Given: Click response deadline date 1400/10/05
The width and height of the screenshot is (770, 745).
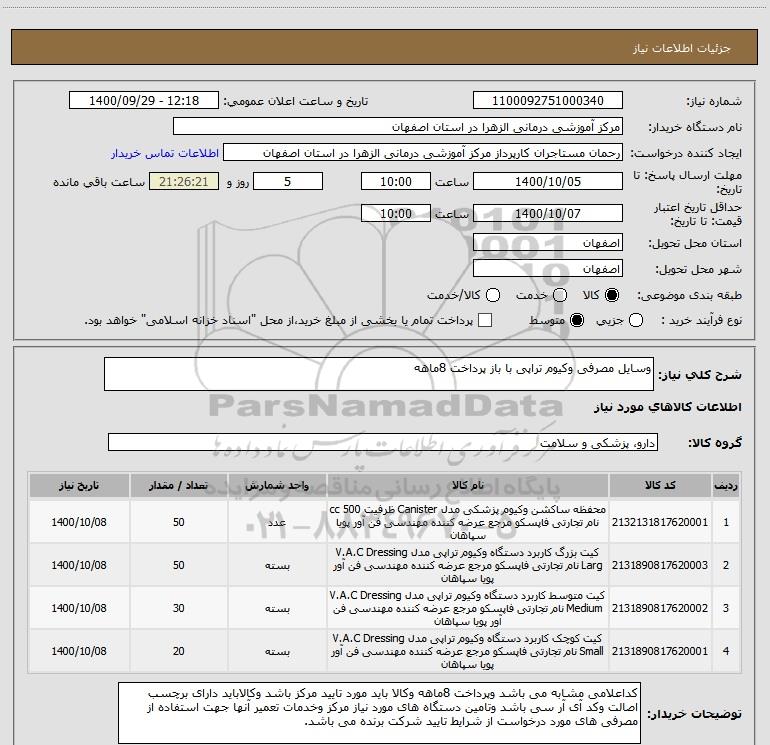Looking at the screenshot, I should coord(548,181).
